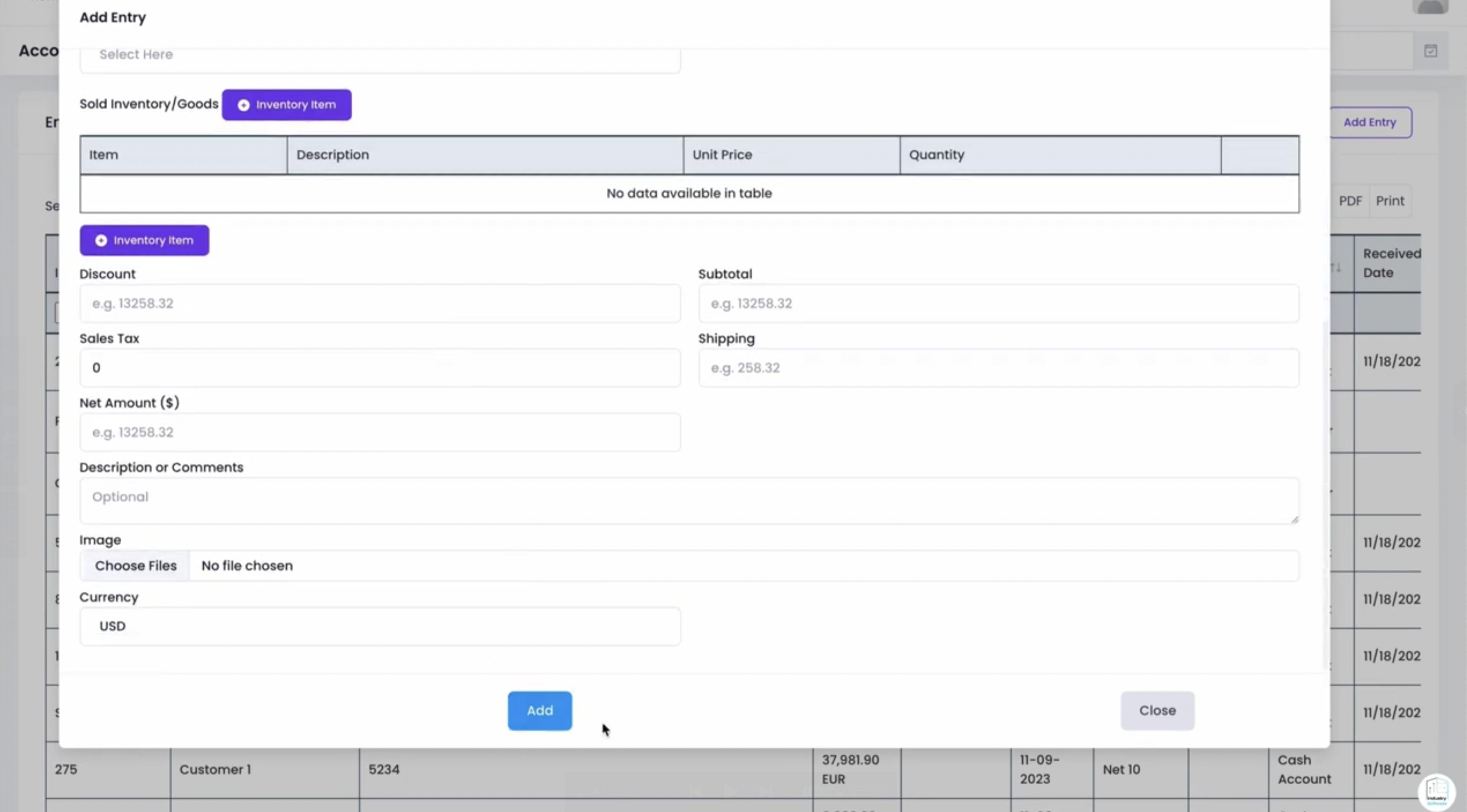The image size is (1467, 812).
Task: Click the PDF export button
Action: [x=1350, y=201]
